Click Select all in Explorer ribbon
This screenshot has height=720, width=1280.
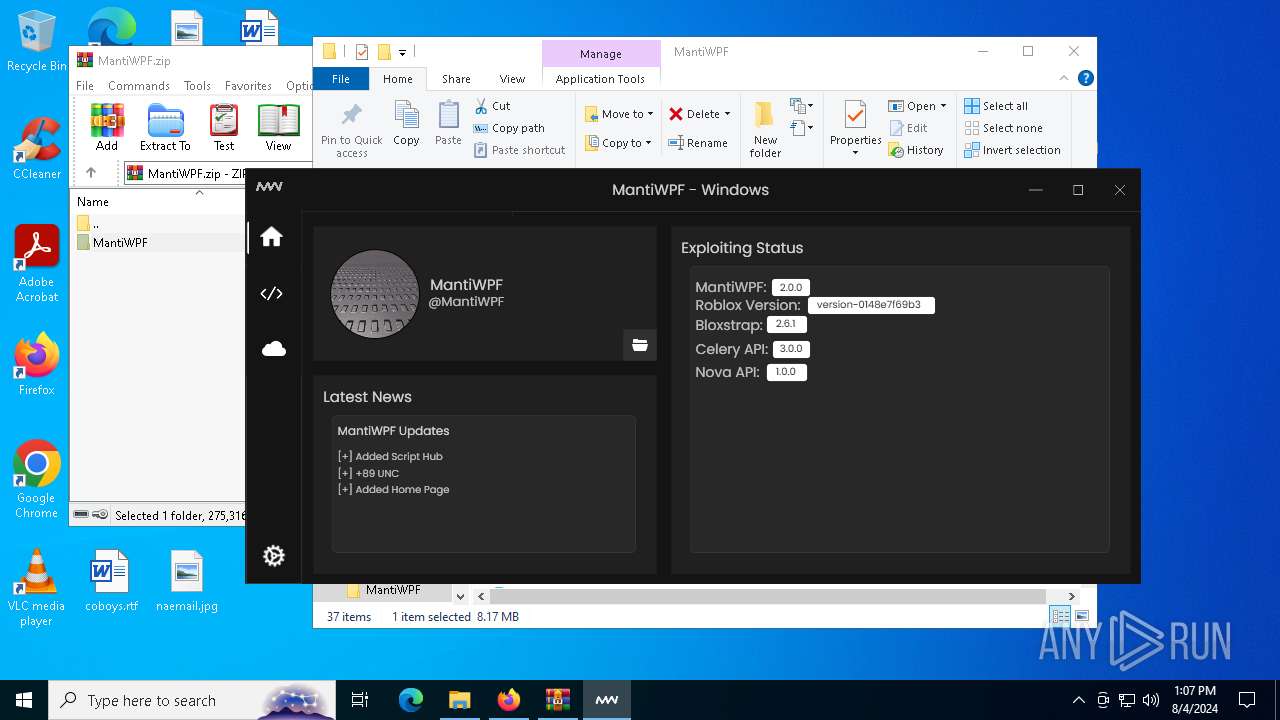996,106
